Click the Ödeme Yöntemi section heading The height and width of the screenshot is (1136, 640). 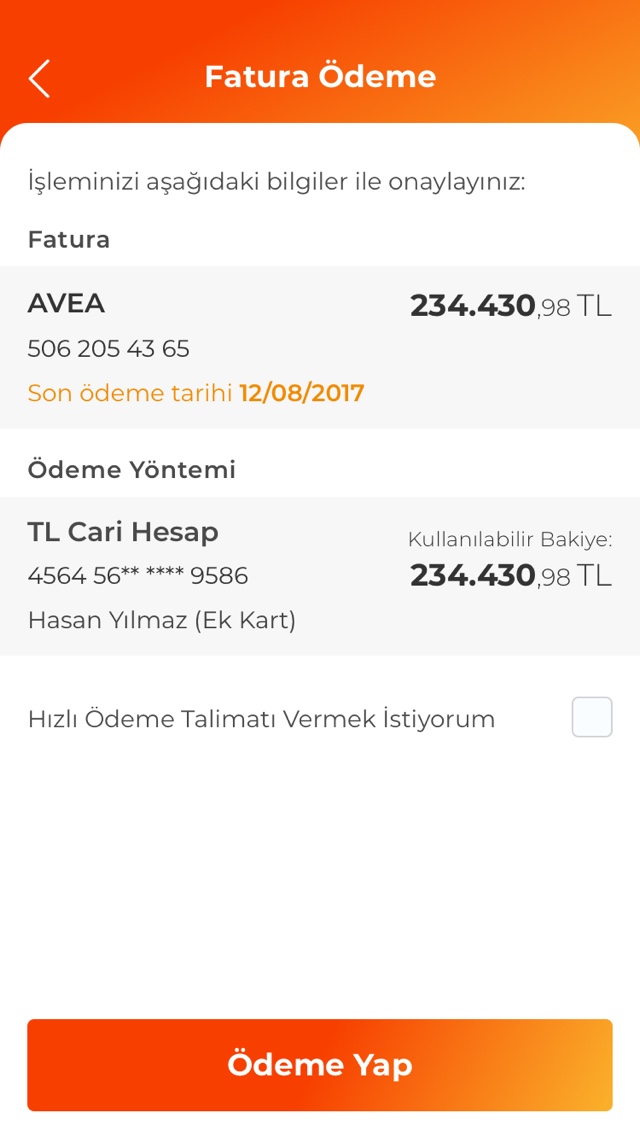132,470
